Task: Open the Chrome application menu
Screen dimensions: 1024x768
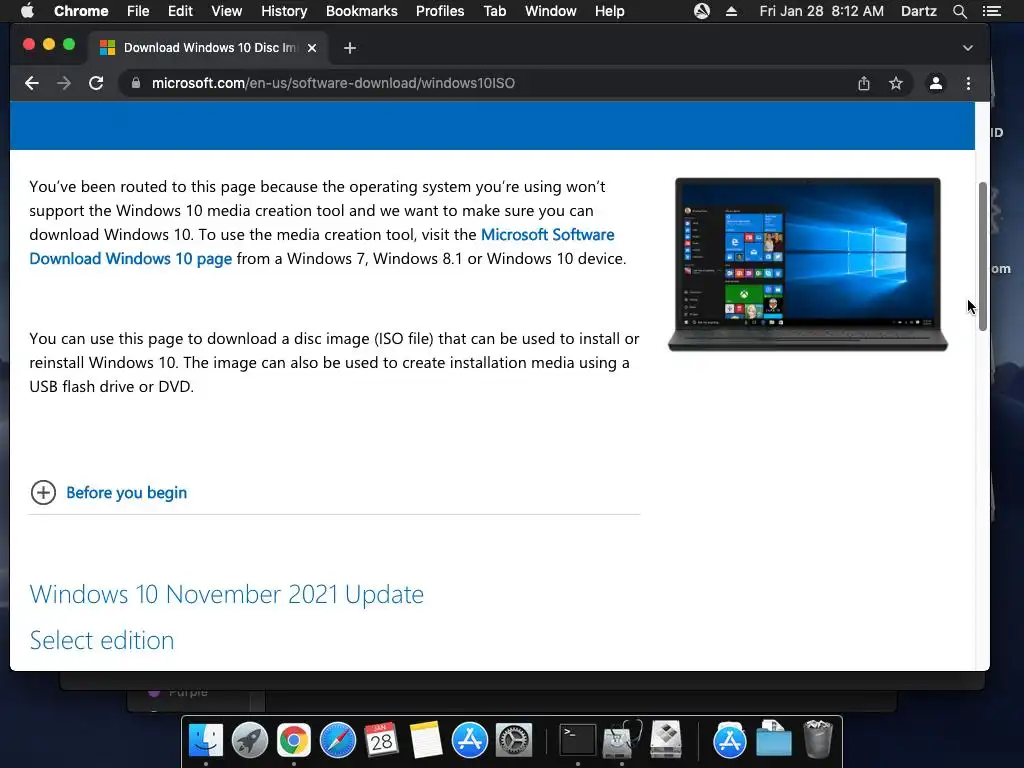Action: coord(81,11)
